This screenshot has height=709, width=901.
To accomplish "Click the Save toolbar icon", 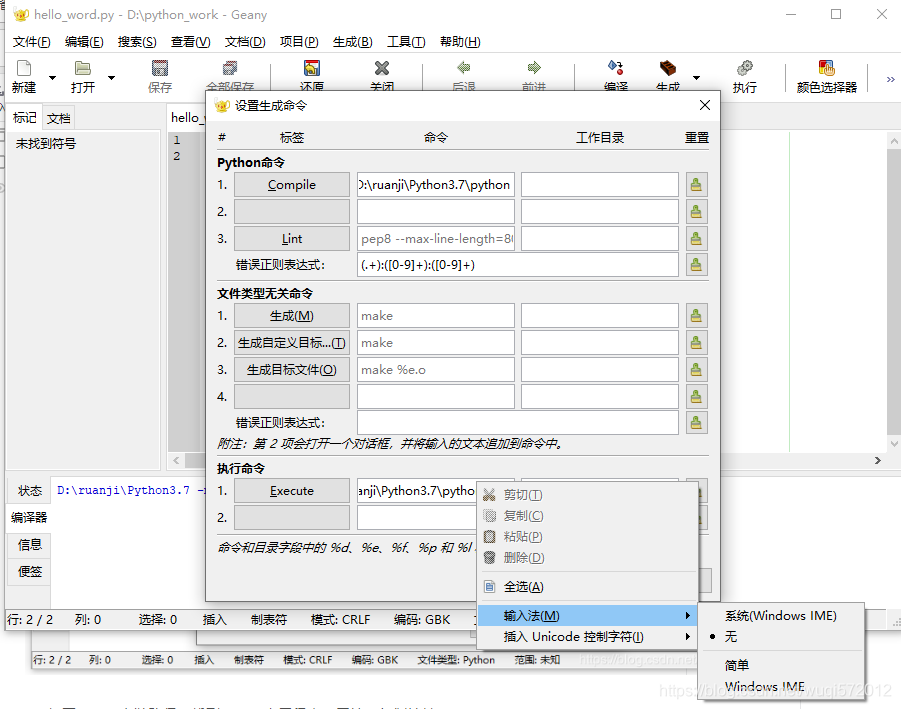I will pos(160,68).
